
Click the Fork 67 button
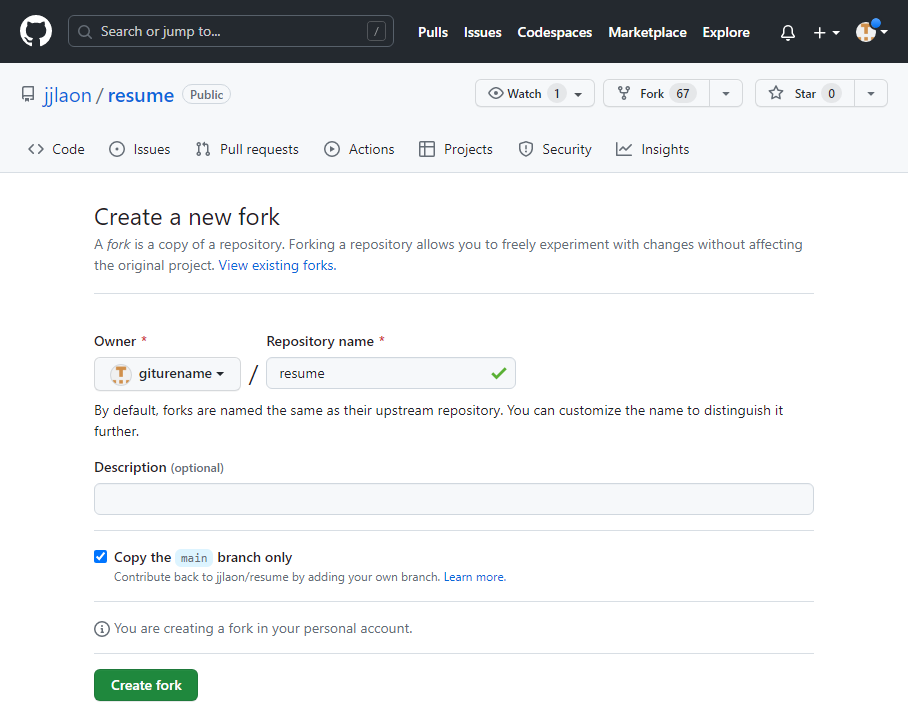656,93
